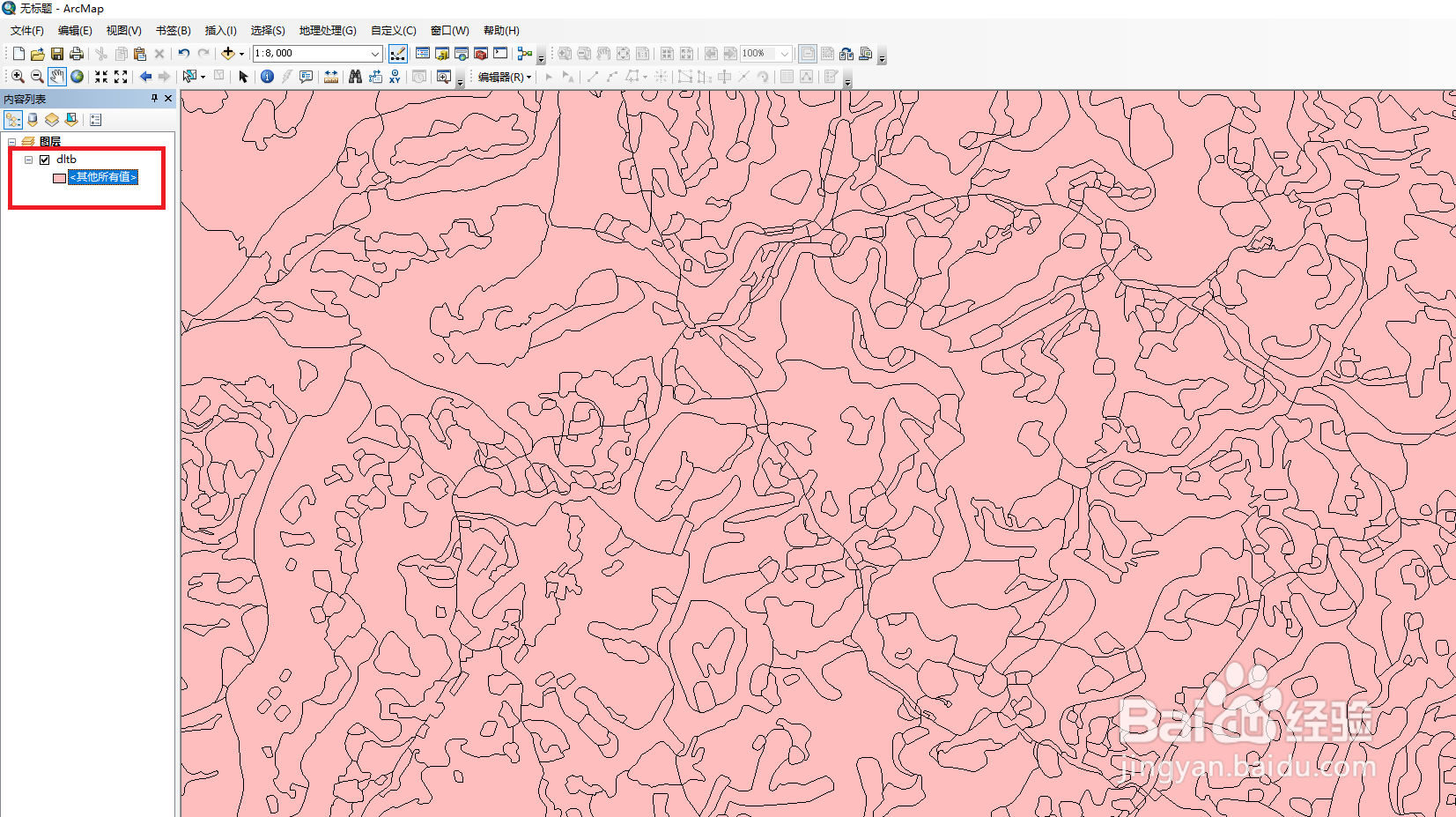Print the map
The height and width of the screenshot is (817, 1456).
click(77, 54)
